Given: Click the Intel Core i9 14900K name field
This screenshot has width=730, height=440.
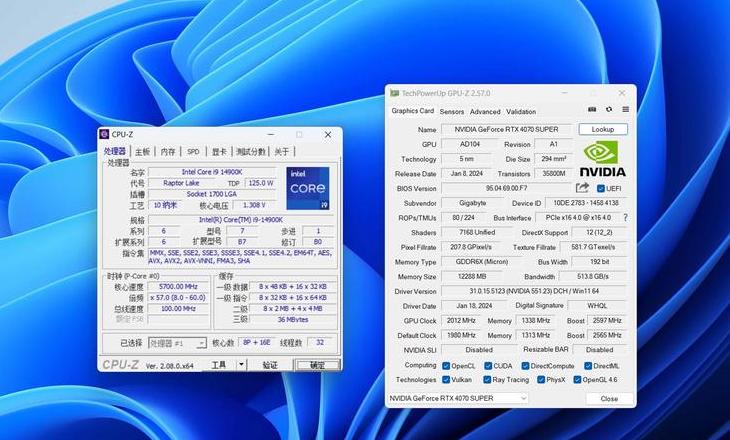Looking at the screenshot, I should (212, 172).
